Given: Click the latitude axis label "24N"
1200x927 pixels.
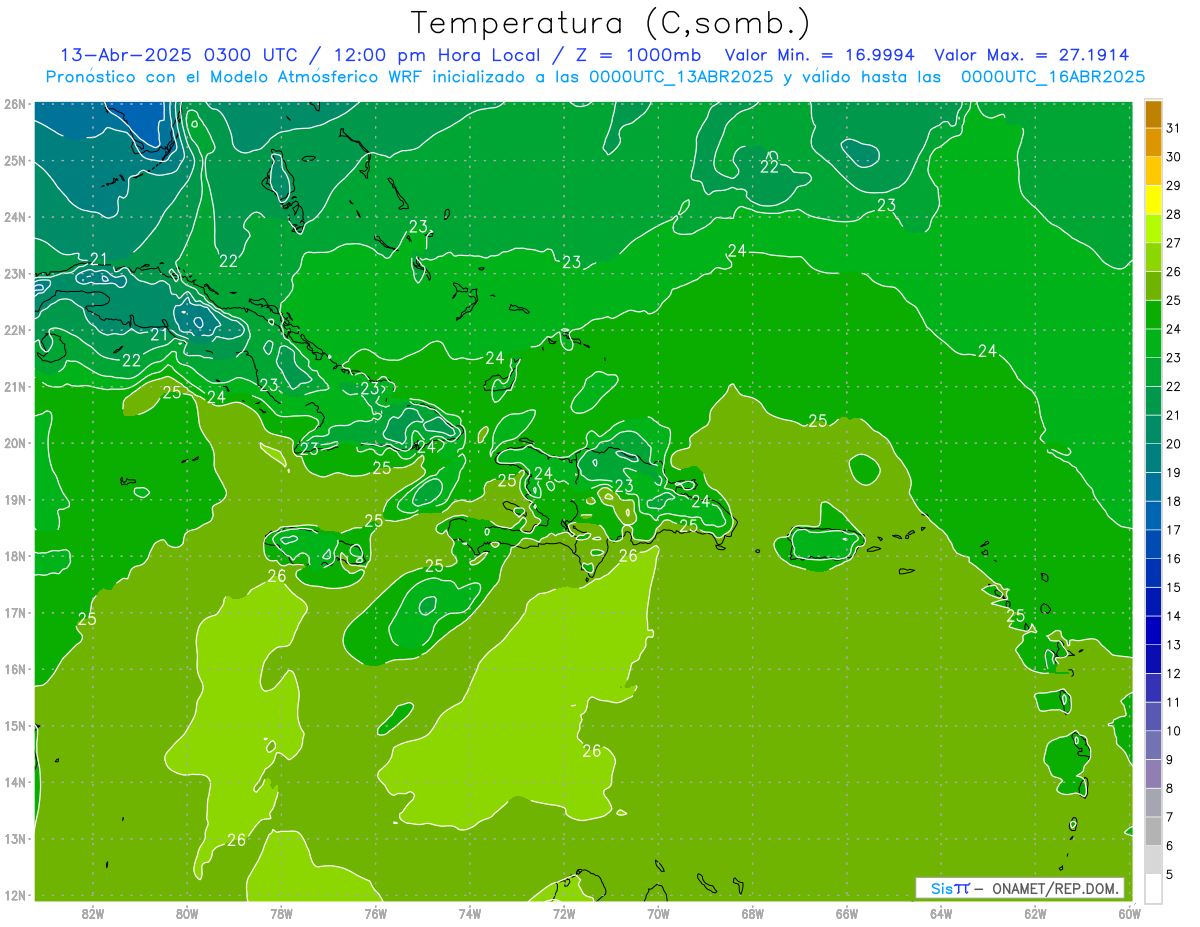Looking at the screenshot, I should coord(15,217).
